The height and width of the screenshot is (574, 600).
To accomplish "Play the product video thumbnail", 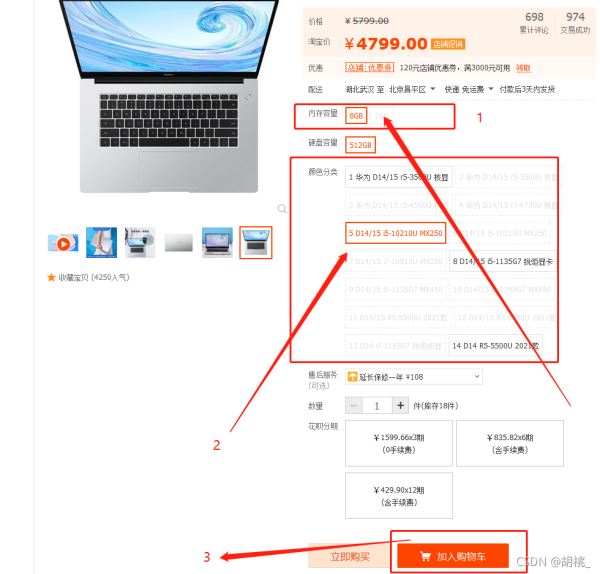I will coord(63,243).
